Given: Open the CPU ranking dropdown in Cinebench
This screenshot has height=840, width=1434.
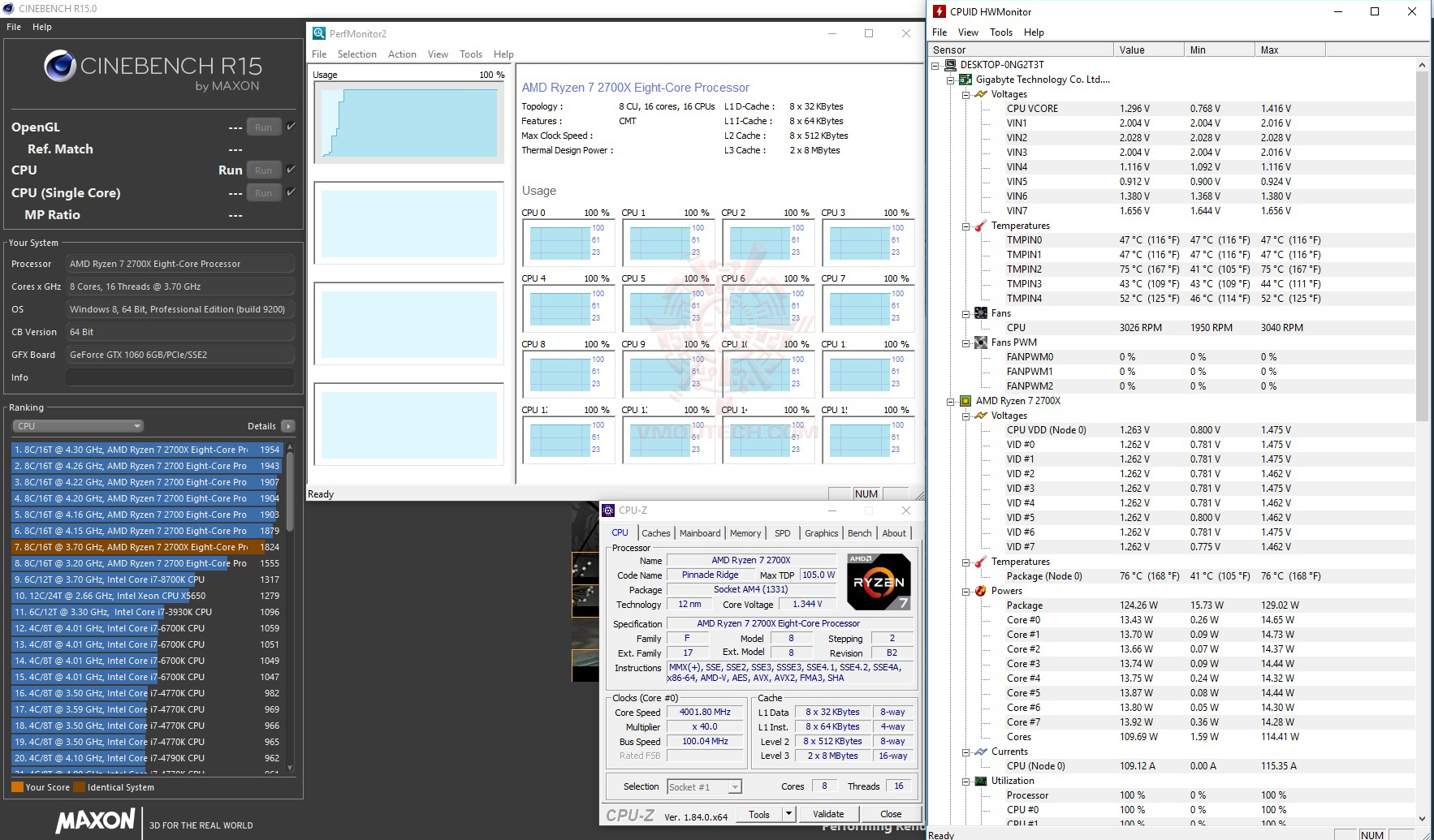Looking at the screenshot, I should (x=78, y=426).
